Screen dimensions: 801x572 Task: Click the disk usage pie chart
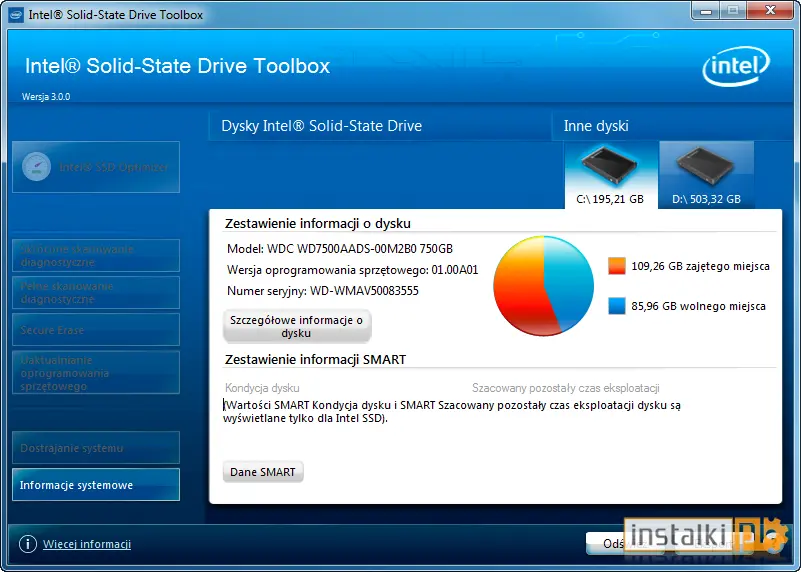[x=544, y=285]
